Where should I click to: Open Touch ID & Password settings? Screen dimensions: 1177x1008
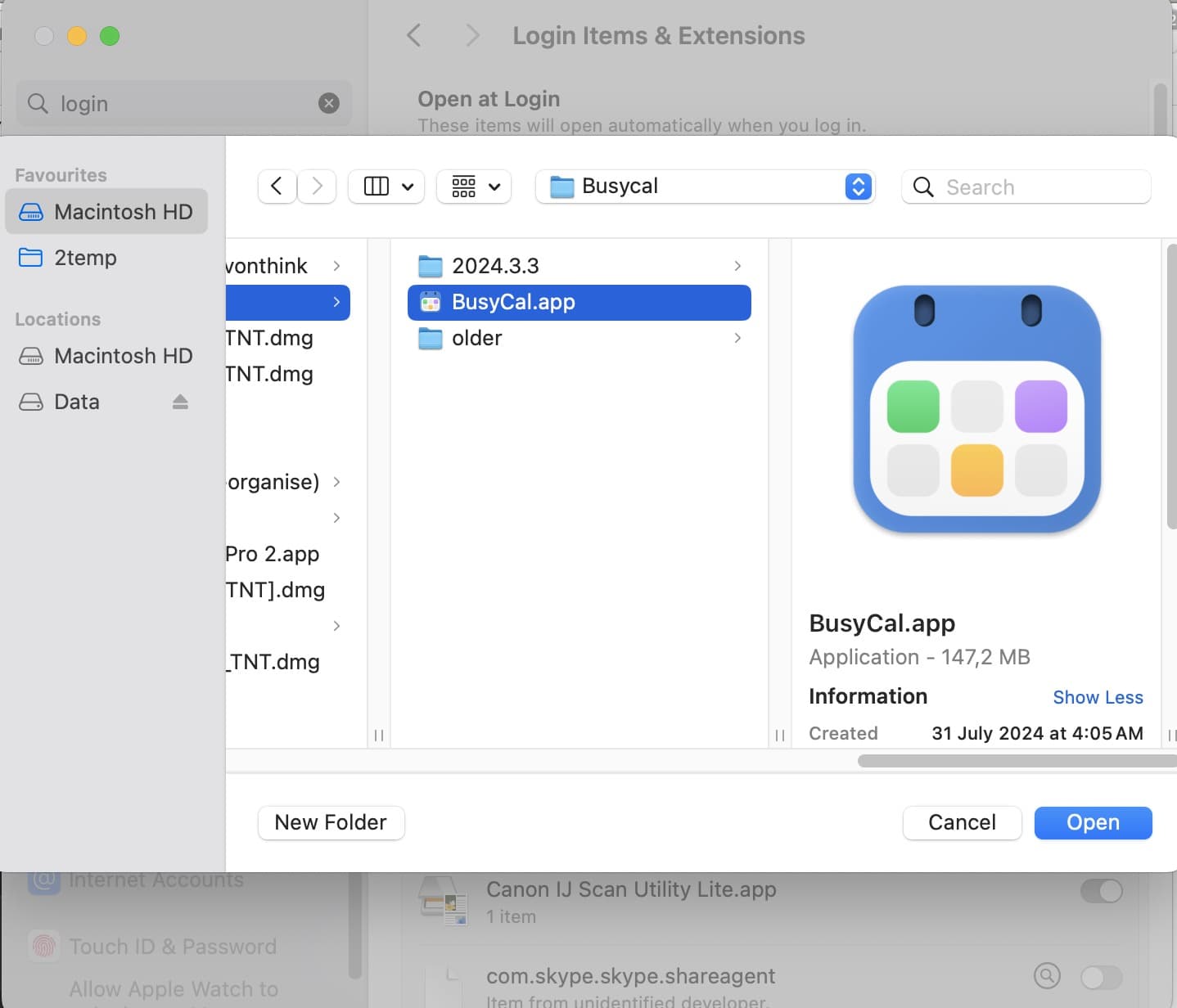tap(173, 947)
